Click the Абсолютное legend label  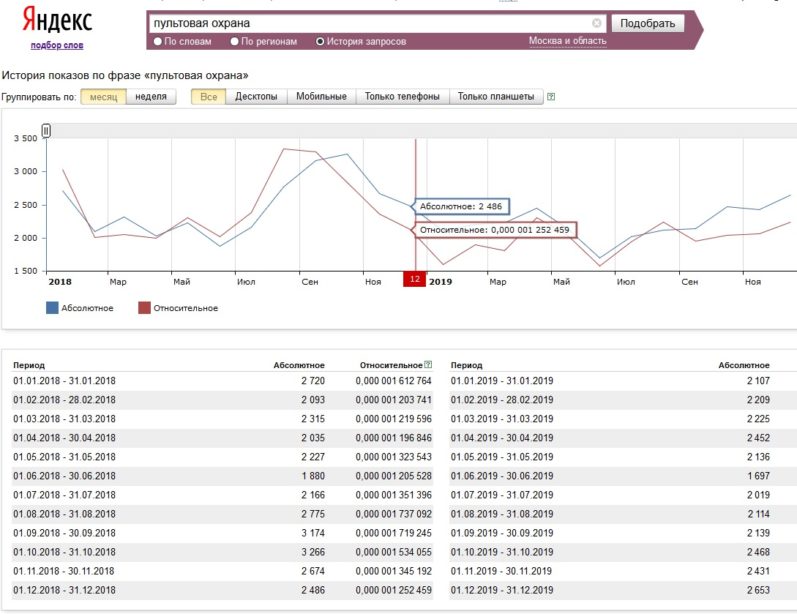pos(87,308)
